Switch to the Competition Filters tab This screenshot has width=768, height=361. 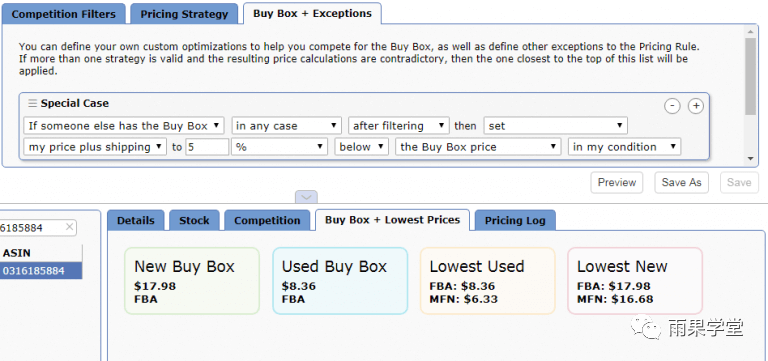point(64,14)
